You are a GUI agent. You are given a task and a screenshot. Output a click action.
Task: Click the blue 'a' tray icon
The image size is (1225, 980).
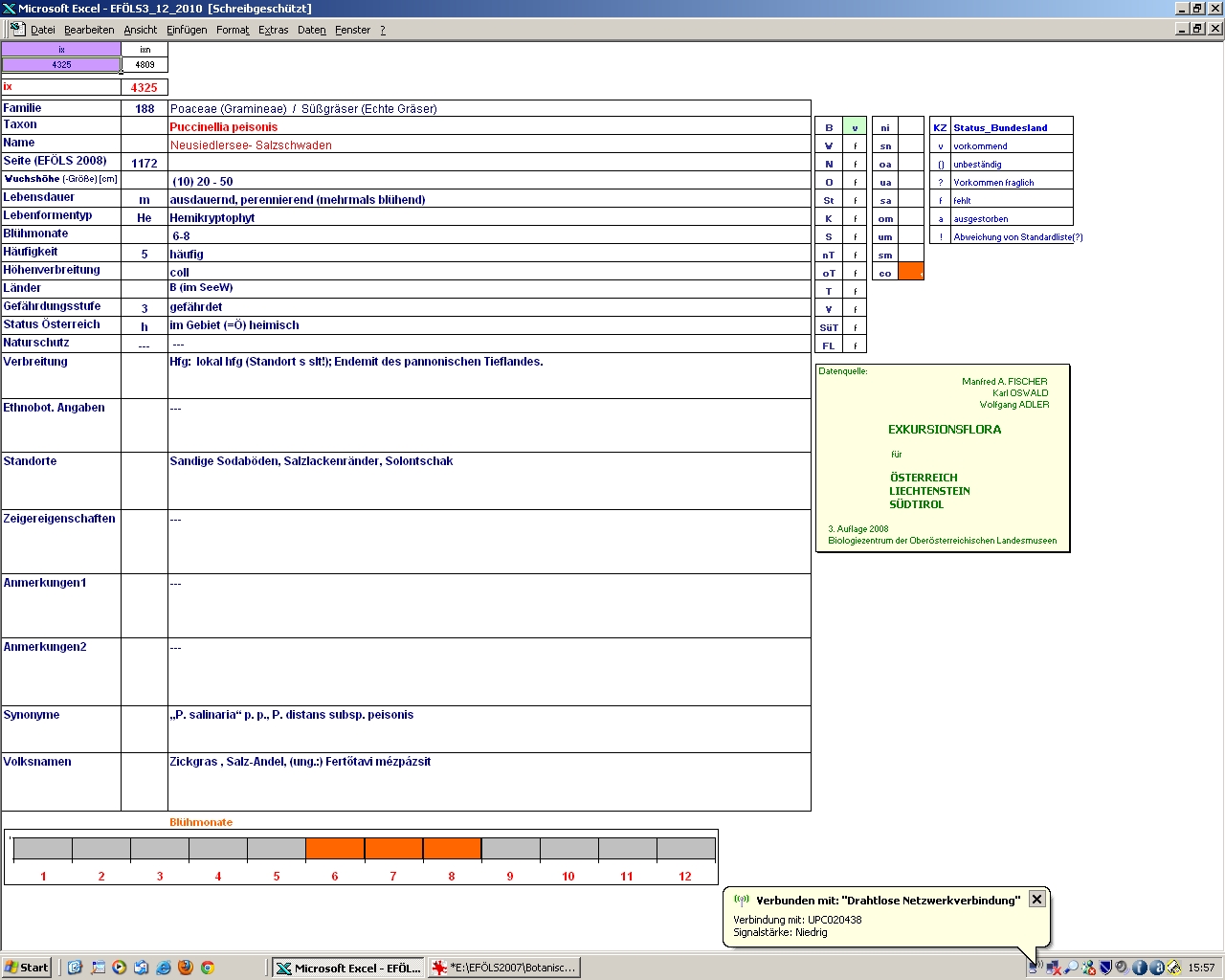click(x=1156, y=968)
